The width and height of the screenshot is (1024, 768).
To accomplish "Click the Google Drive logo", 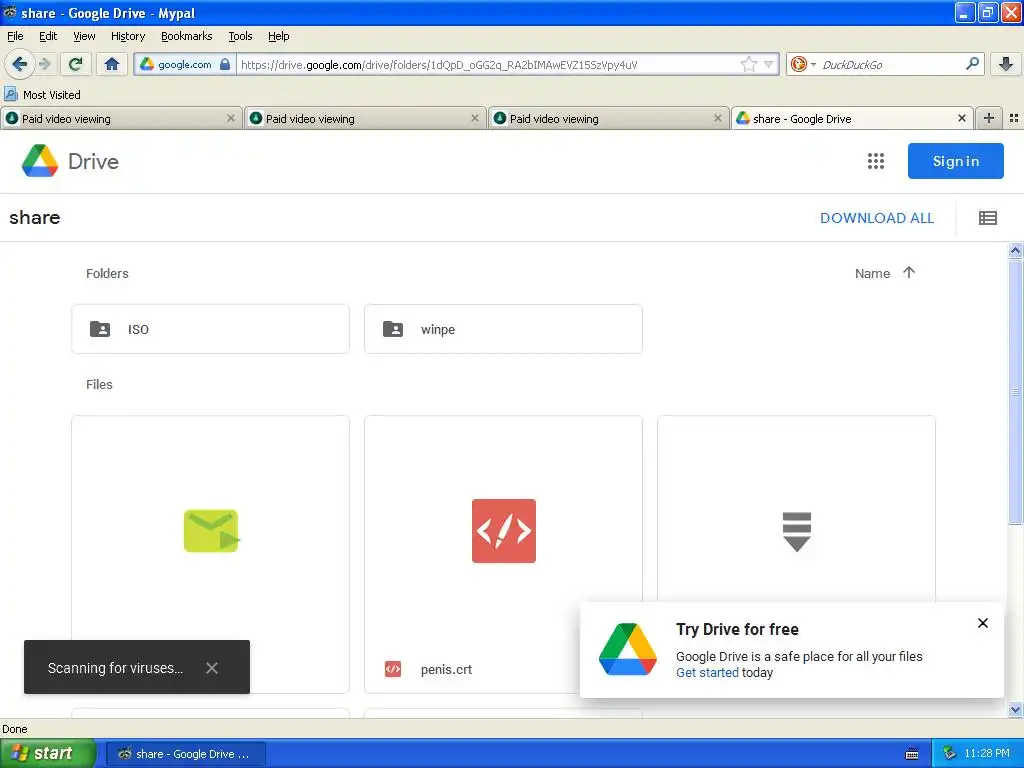I will click(71, 161).
